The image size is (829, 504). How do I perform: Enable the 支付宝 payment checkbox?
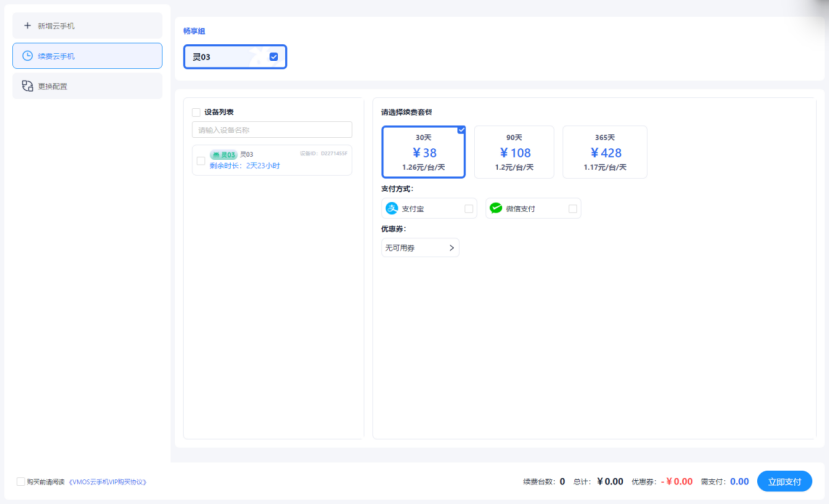point(469,209)
